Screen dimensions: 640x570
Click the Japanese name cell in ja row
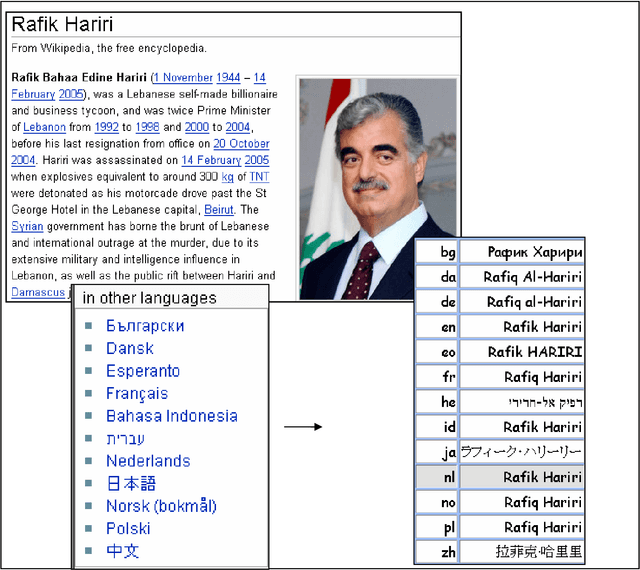pos(522,452)
